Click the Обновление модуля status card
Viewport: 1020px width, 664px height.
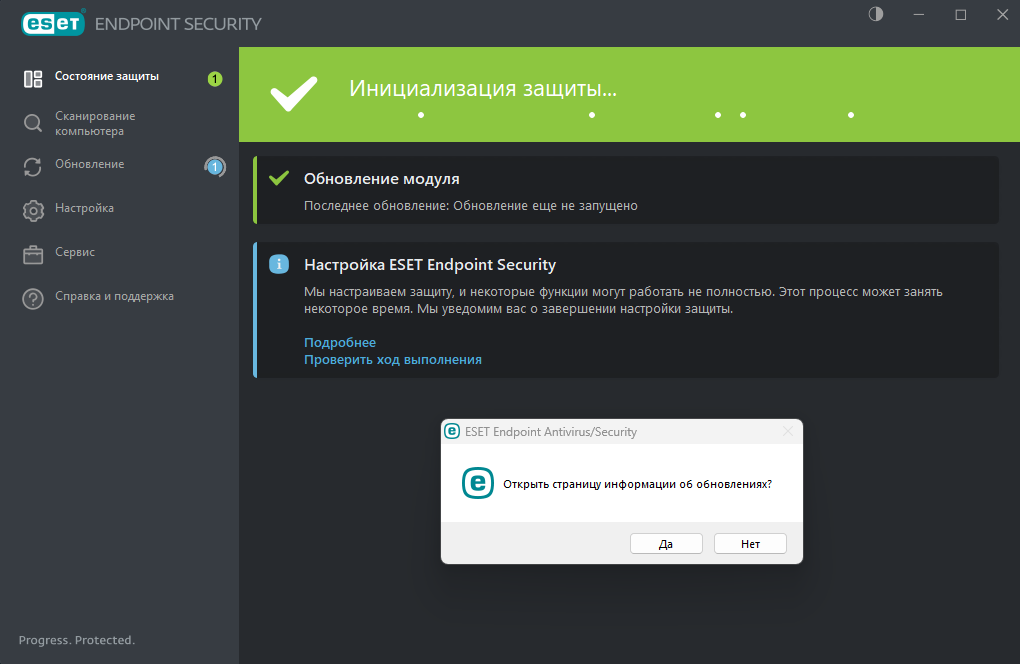(626, 190)
